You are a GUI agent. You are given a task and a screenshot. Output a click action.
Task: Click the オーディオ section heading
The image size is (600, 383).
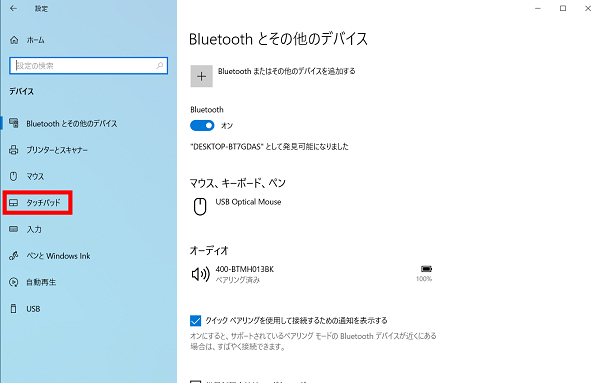coord(209,251)
